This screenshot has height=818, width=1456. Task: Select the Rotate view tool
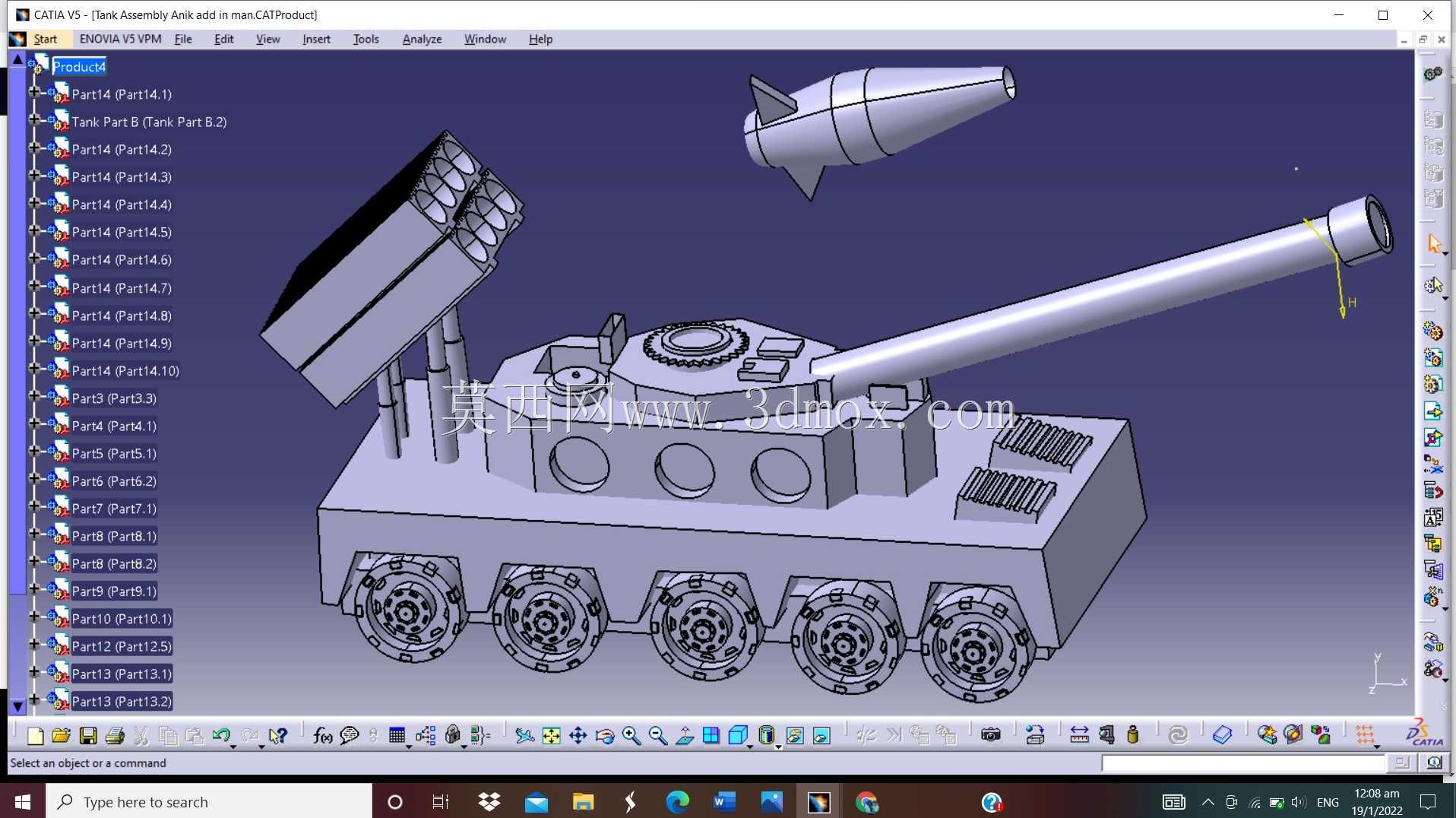(605, 735)
